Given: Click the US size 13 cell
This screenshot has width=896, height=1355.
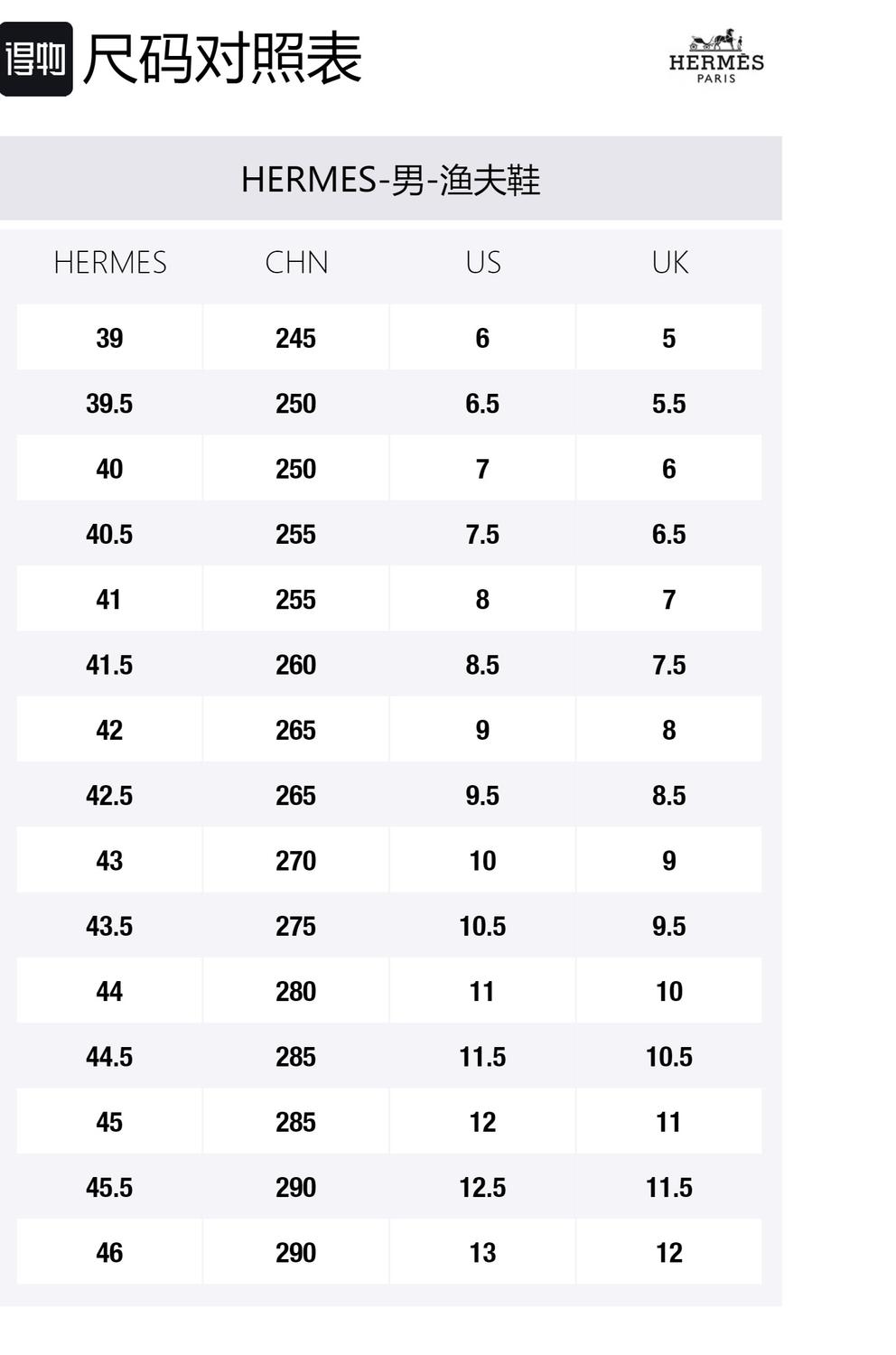Looking at the screenshot, I should [482, 1253].
